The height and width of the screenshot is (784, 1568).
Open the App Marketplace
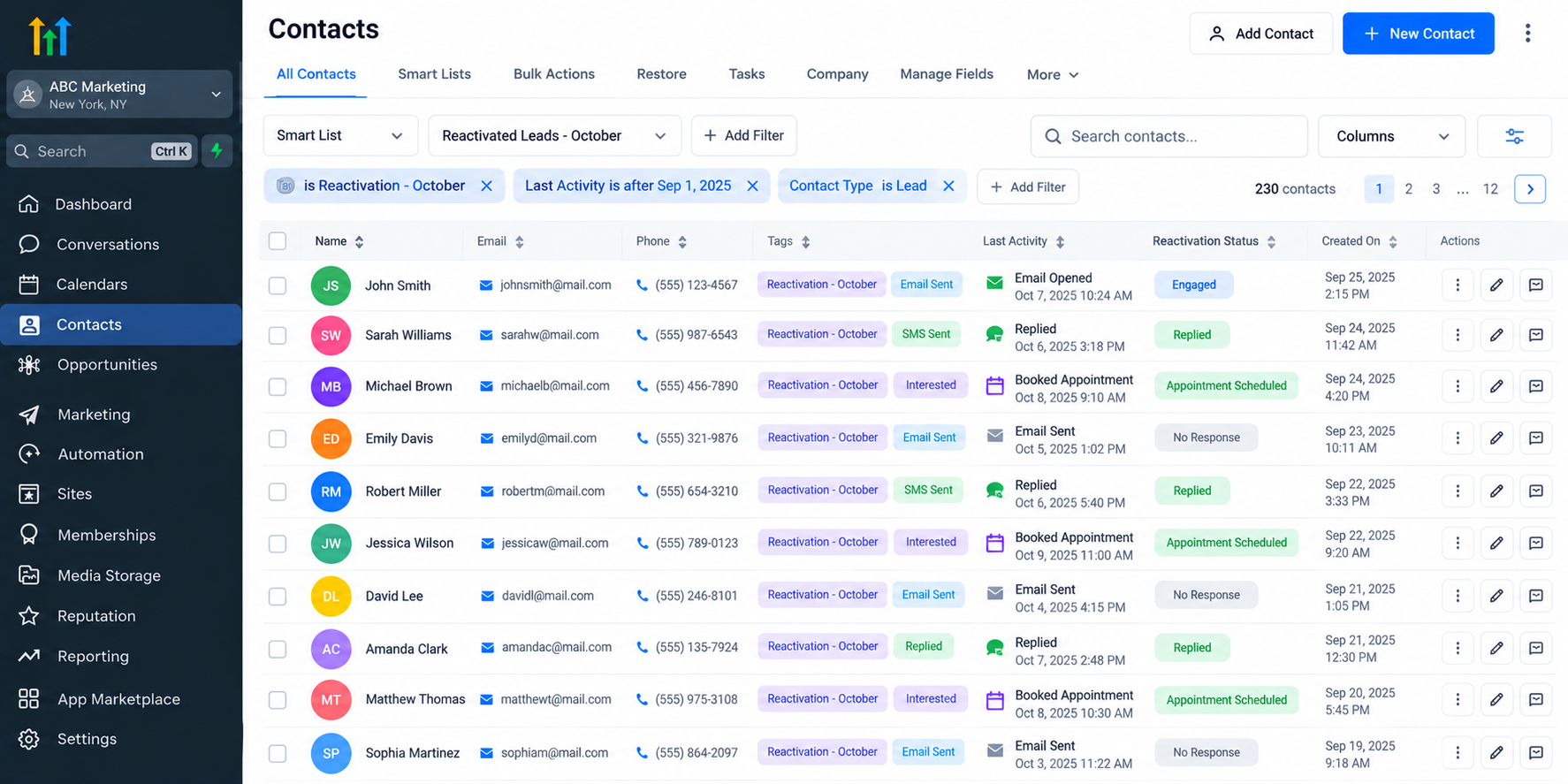(x=118, y=699)
